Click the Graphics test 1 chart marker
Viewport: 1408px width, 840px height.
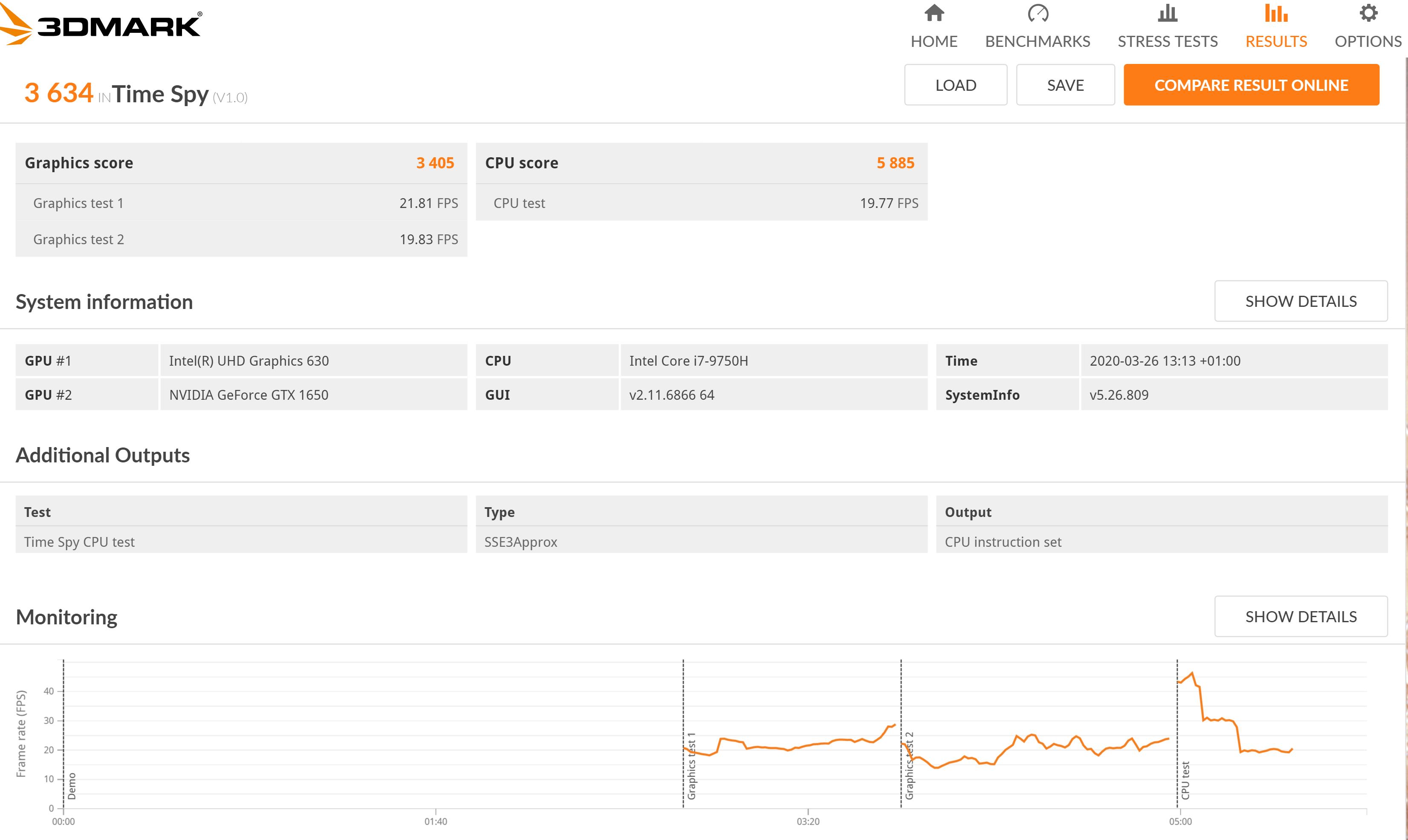[691, 766]
